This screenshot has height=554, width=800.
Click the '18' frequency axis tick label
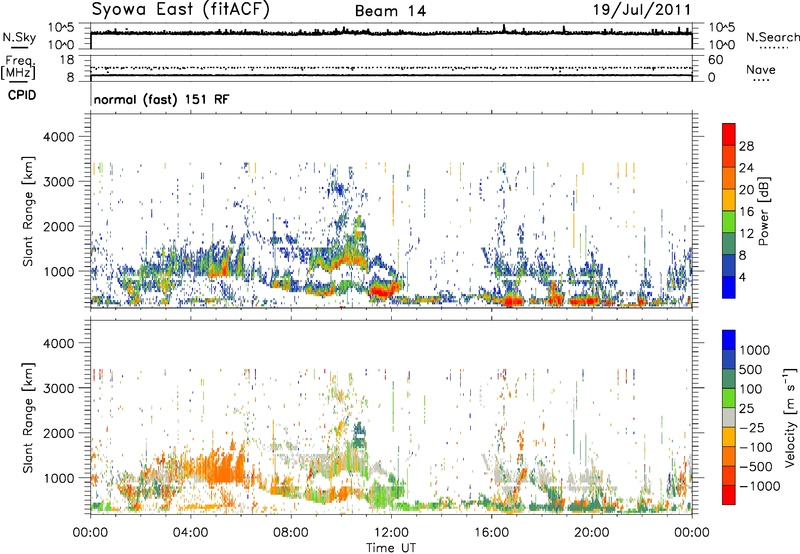tap(67, 60)
